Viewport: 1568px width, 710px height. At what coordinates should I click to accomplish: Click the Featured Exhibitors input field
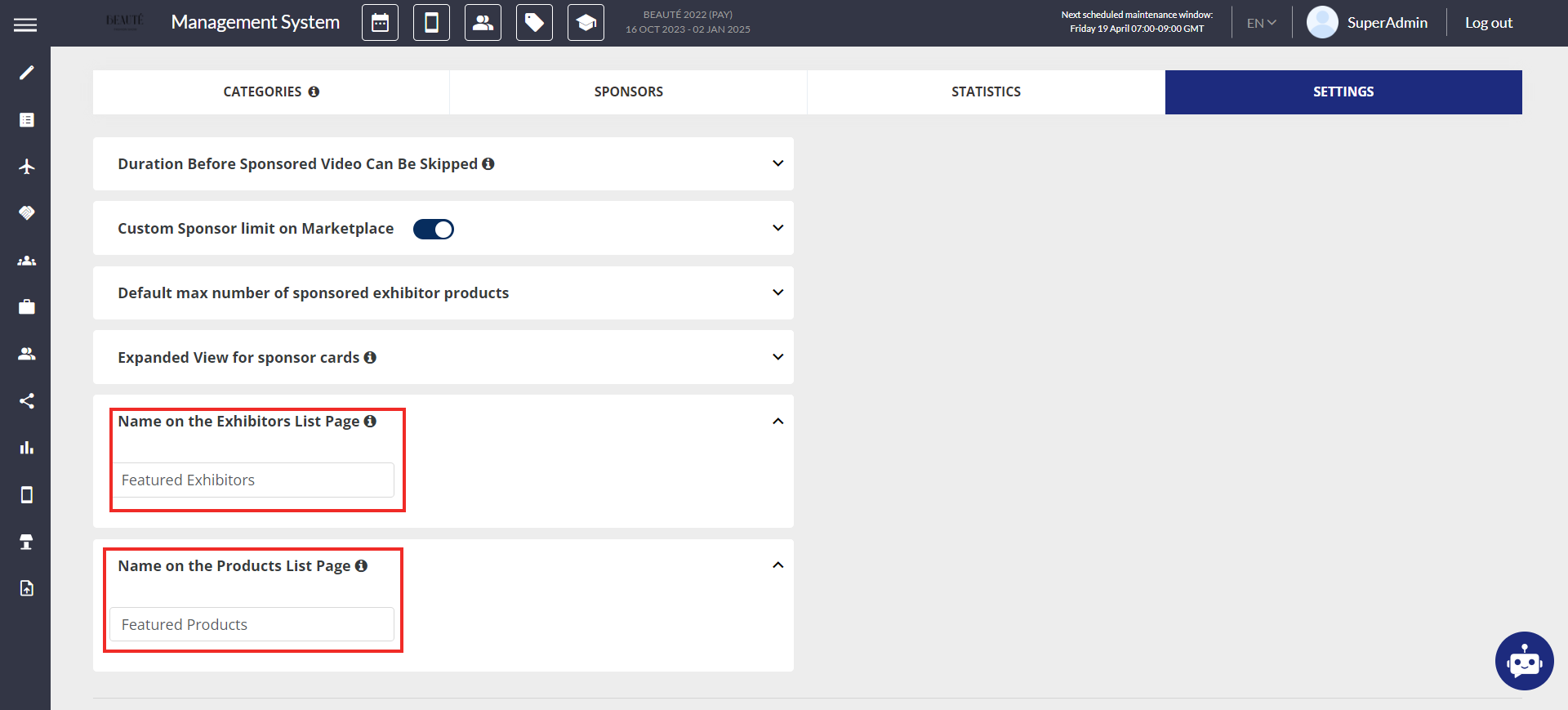pos(252,480)
